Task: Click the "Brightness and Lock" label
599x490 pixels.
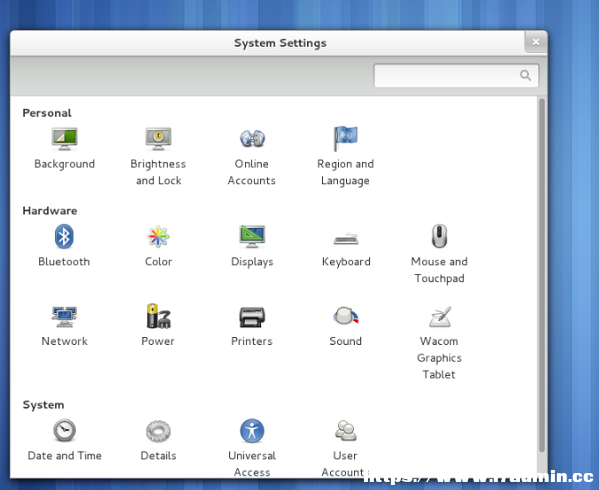Action: click(158, 172)
